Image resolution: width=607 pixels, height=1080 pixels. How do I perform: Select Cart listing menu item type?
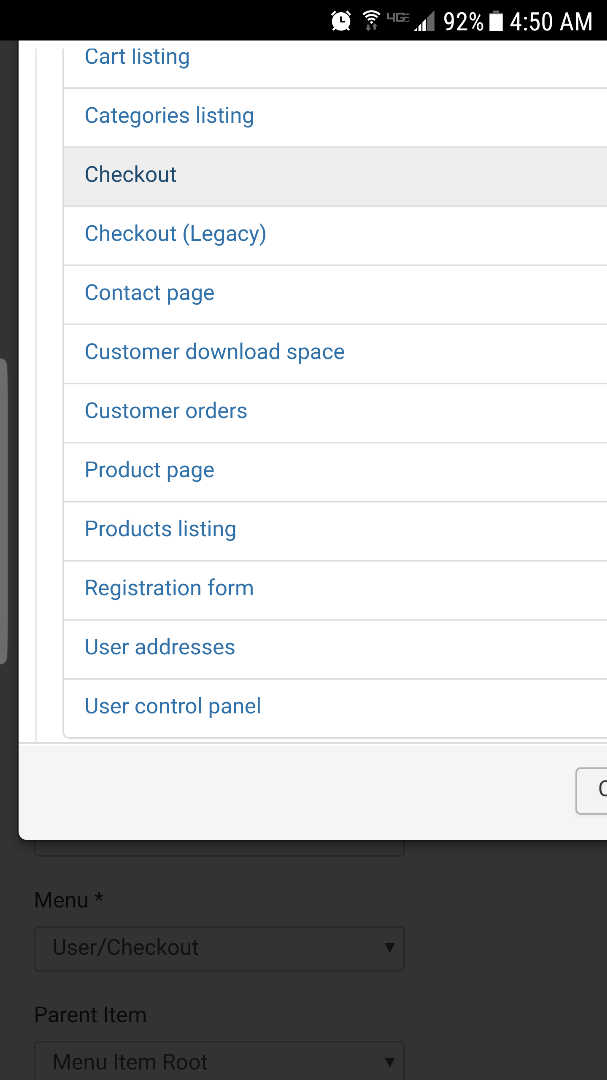tap(137, 58)
